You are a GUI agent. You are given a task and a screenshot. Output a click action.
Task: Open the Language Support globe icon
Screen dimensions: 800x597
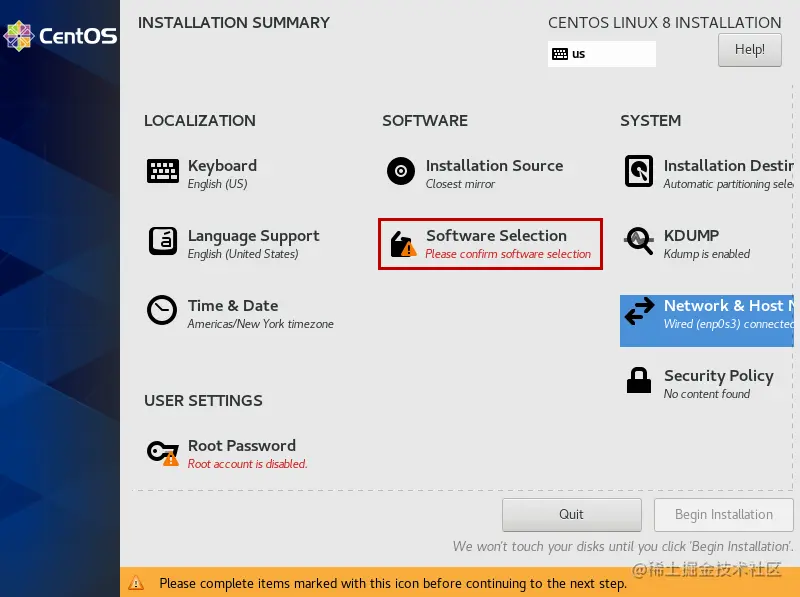pos(163,240)
